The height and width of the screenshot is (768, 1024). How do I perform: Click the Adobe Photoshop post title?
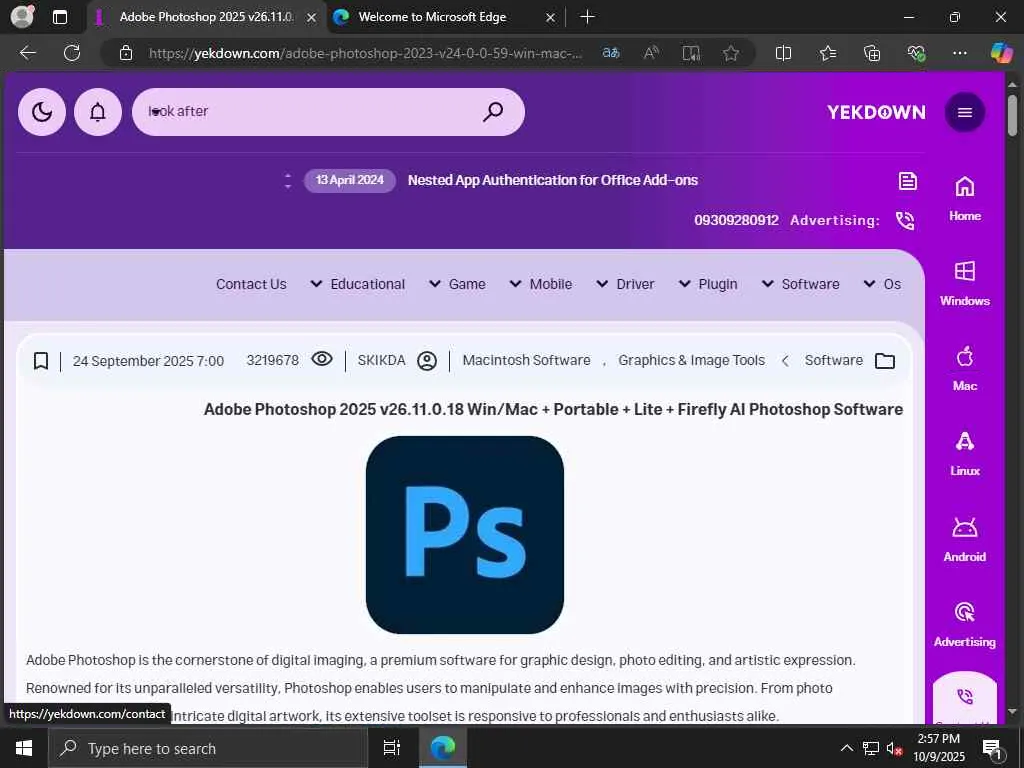point(553,409)
